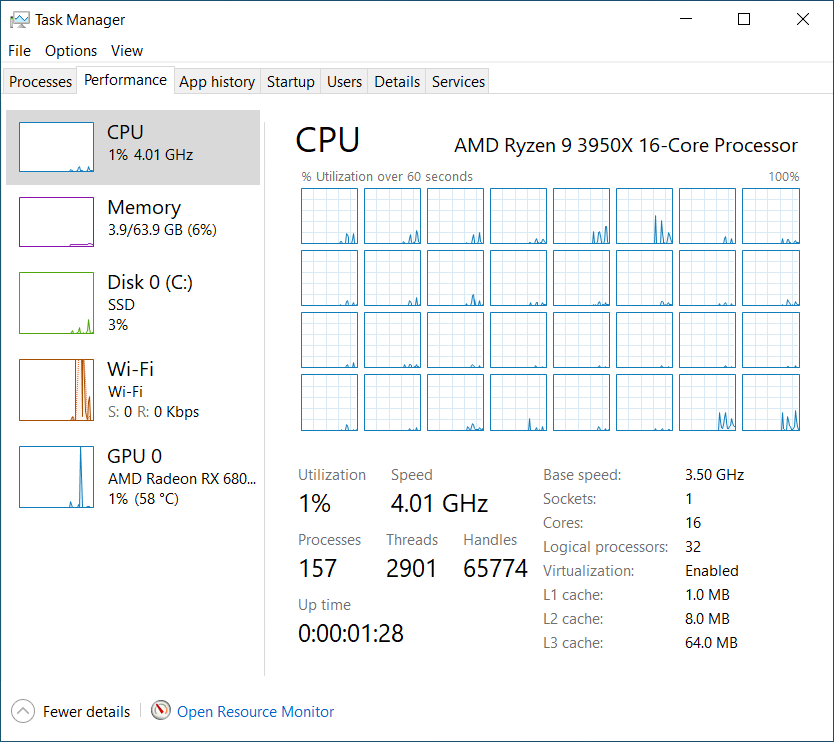Select the GPU 0 AMD Radeon entry
Viewport: 834px width, 742px height.
pos(133,477)
